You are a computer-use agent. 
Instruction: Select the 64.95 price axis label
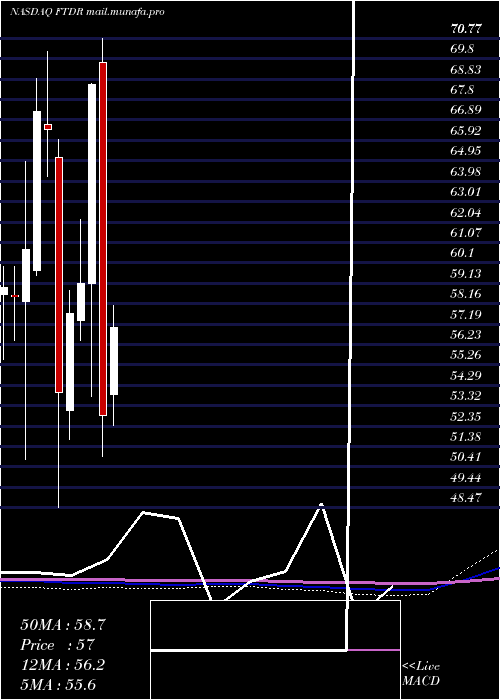tap(466, 151)
